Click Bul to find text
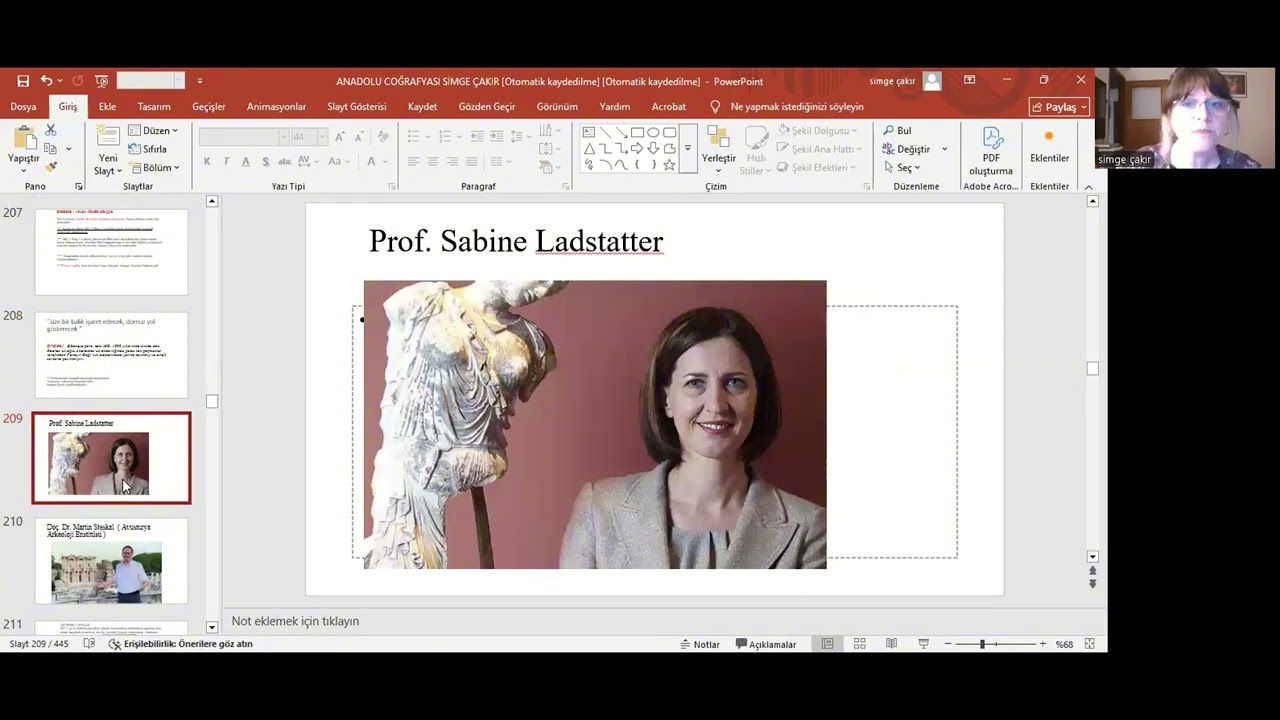 pos(897,131)
